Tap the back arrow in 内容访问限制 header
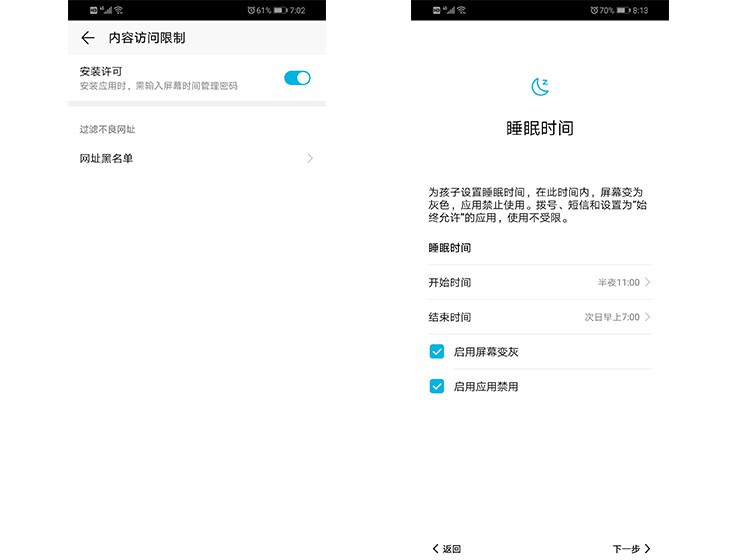The width and height of the screenshot is (750, 560). click(x=88, y=38)
